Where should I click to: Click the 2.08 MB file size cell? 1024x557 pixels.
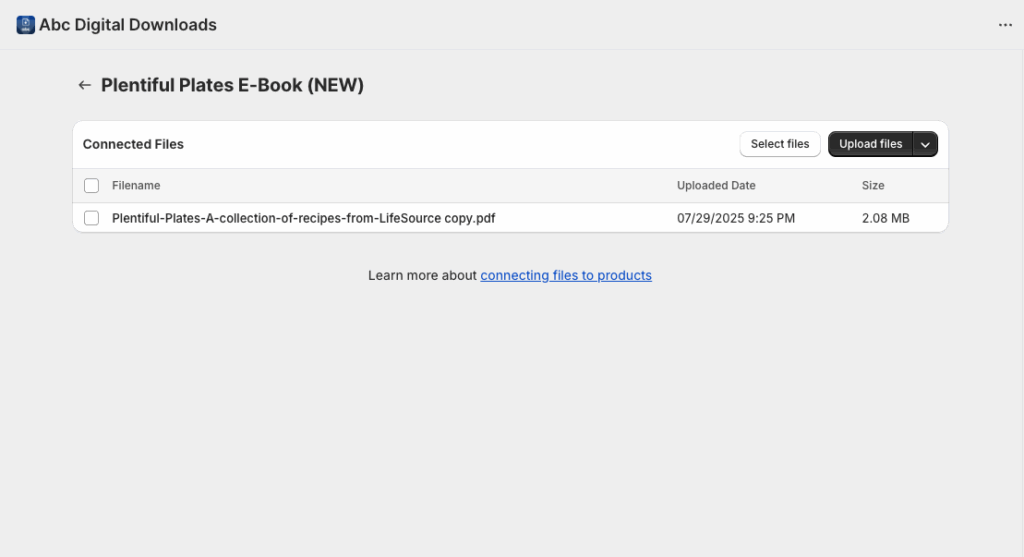pyautogui.click(x=886, y=218)
